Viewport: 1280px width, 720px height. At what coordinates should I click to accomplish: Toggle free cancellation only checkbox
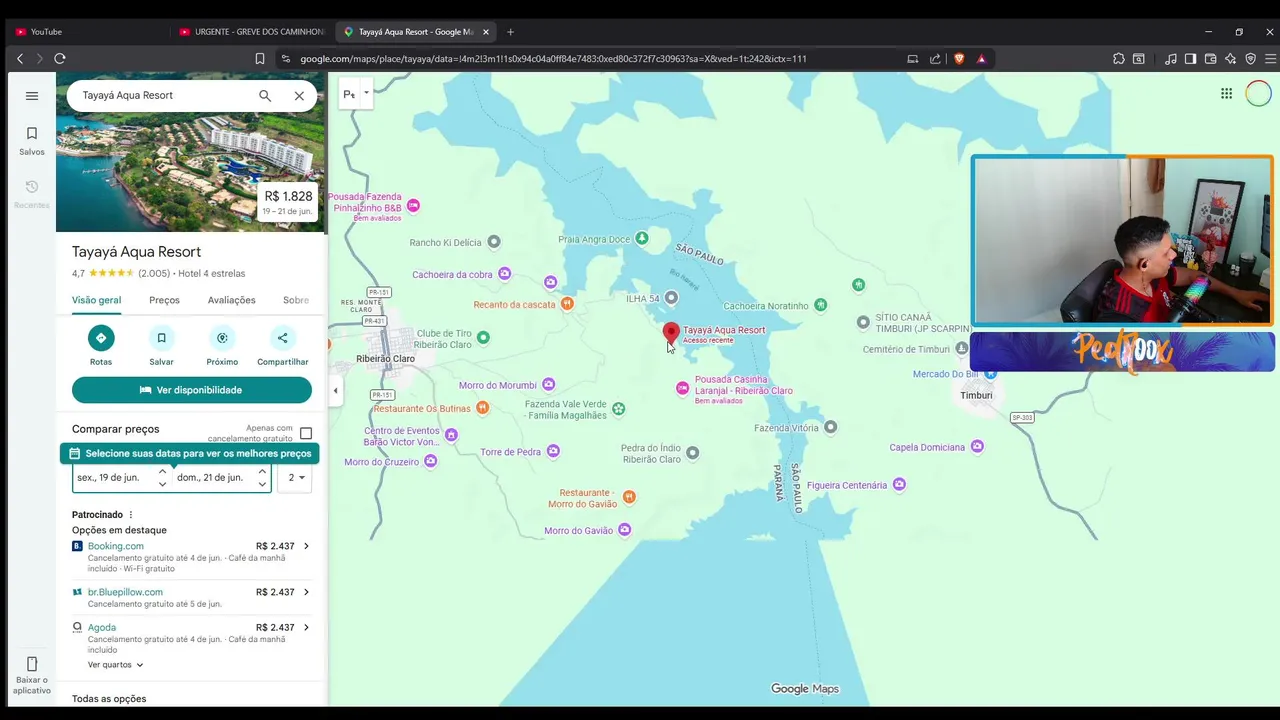point(306,433)
